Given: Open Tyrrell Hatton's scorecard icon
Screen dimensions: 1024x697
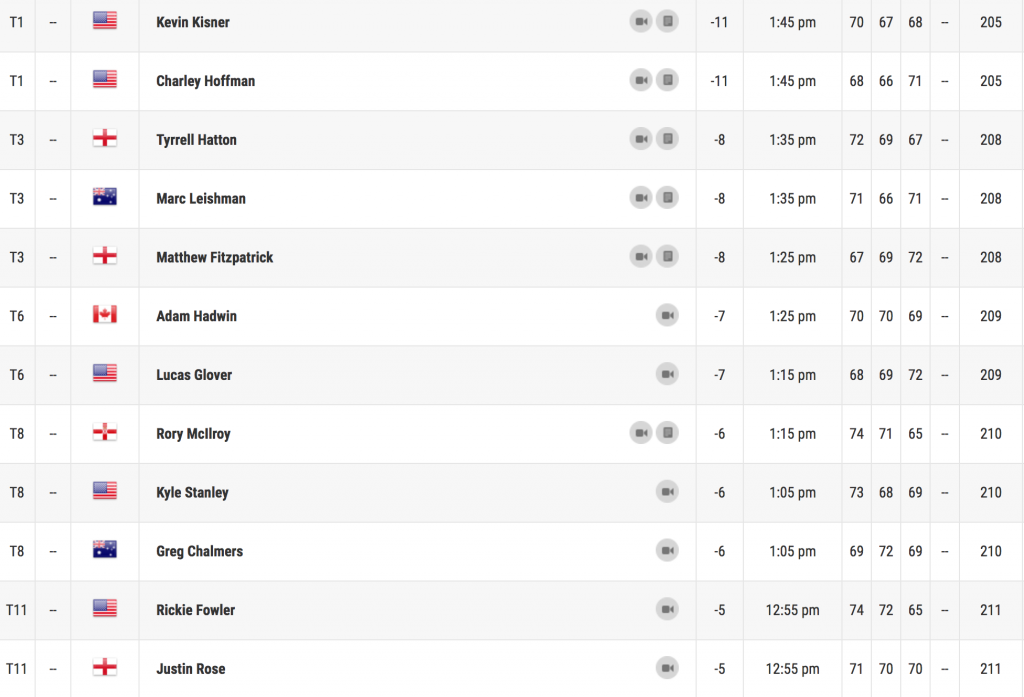Looking at the screenshot, I should [x=667, y=139].
